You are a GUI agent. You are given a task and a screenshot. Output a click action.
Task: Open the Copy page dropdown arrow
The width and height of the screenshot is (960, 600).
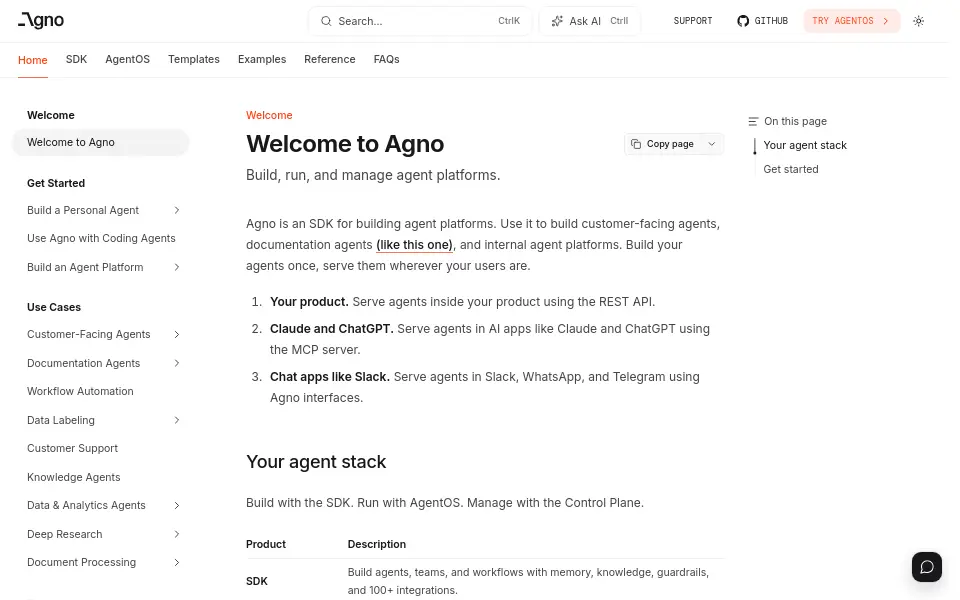coord(711,144)
